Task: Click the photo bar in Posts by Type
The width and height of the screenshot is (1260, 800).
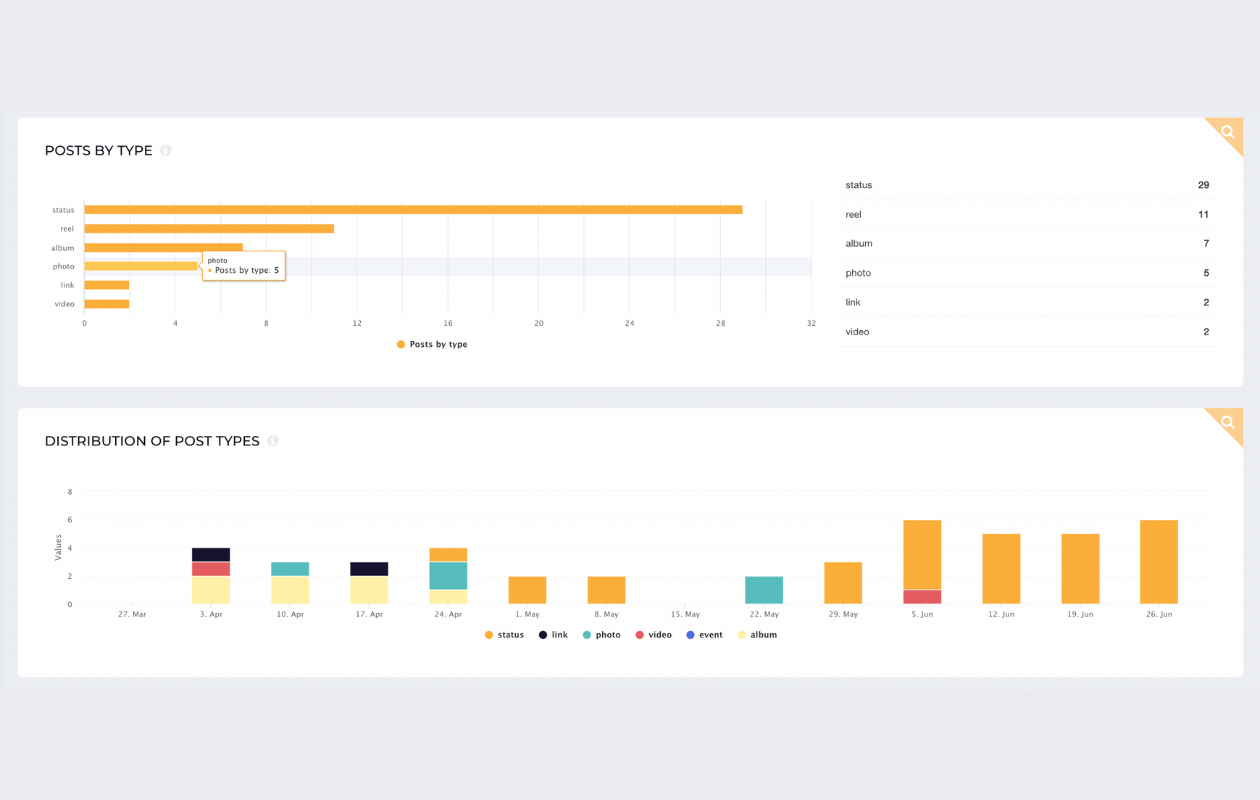Action: tap(141, 266)
